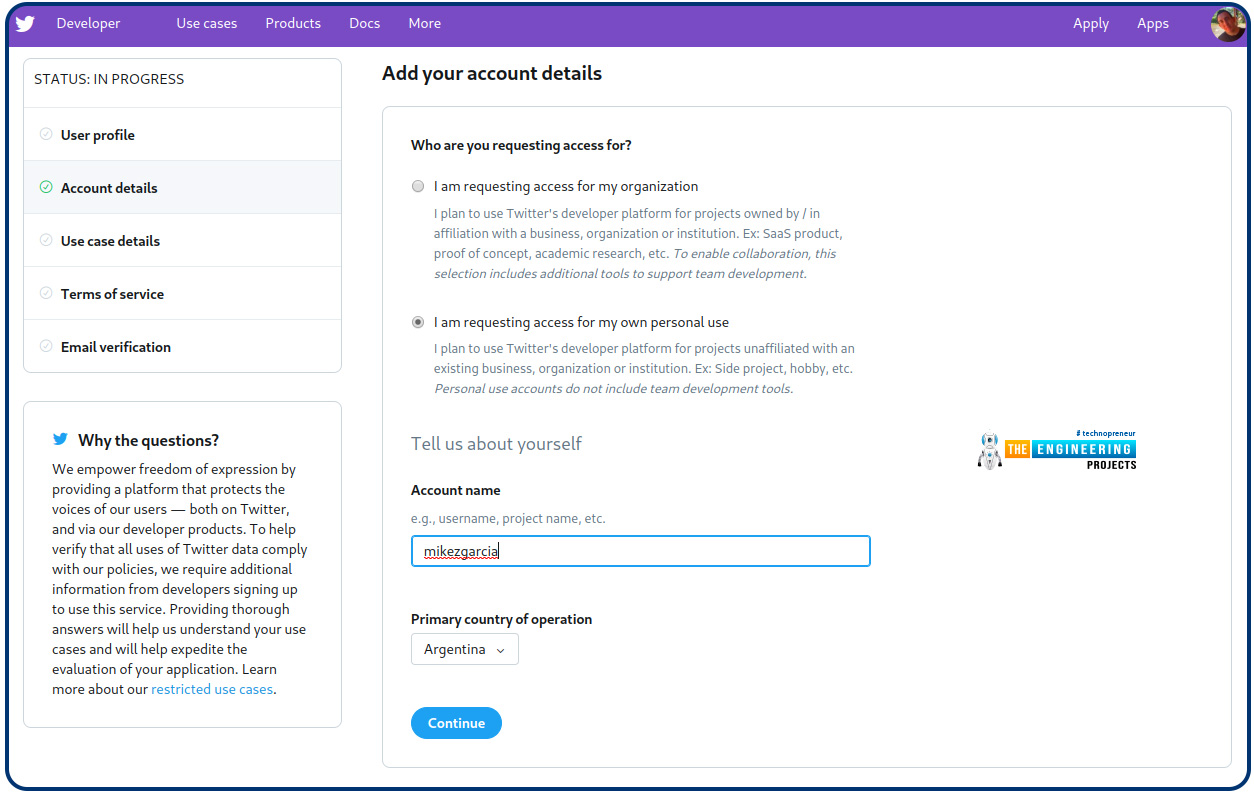This screenshot has height=796, width=1254.
Task: Go to the Terms of service step
Action: pos(182,294)
